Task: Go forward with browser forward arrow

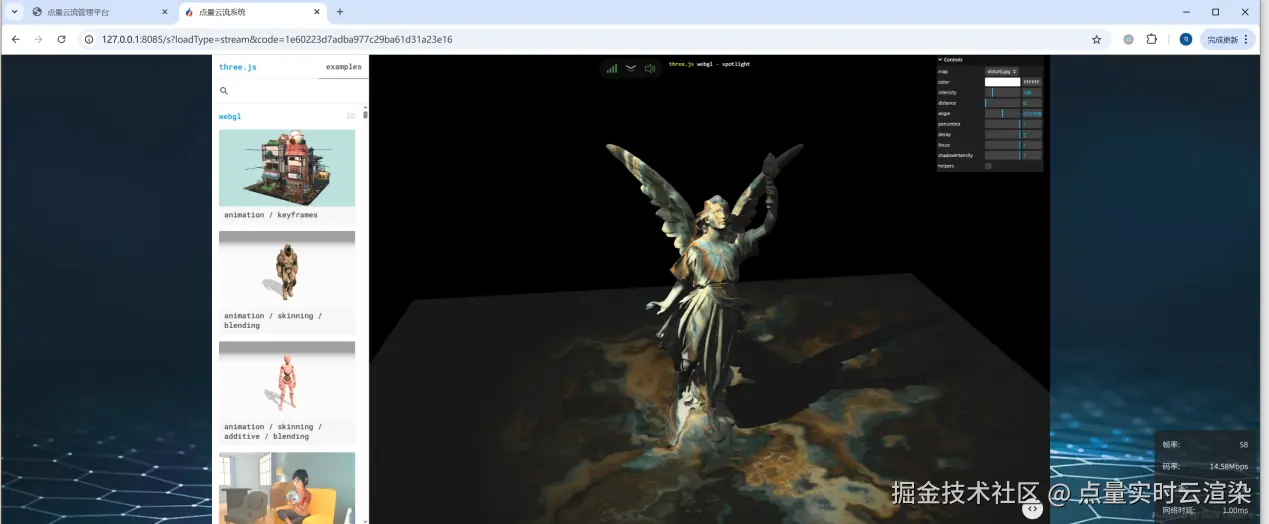Action: click(x=38, y=39)
